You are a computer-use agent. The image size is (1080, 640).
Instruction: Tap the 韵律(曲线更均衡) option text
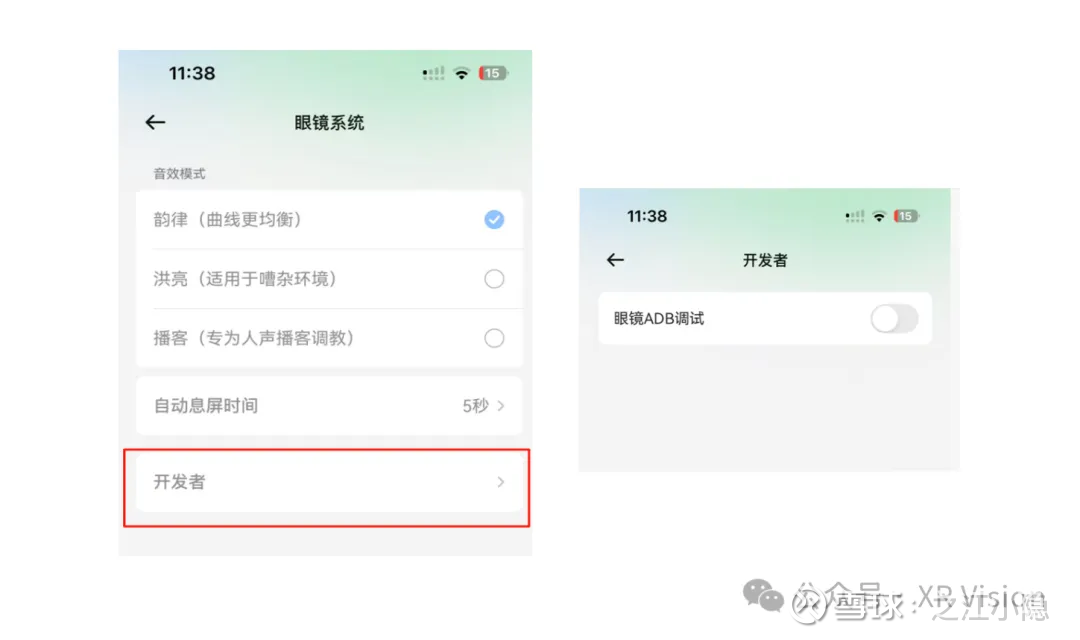tap(227, 220)
